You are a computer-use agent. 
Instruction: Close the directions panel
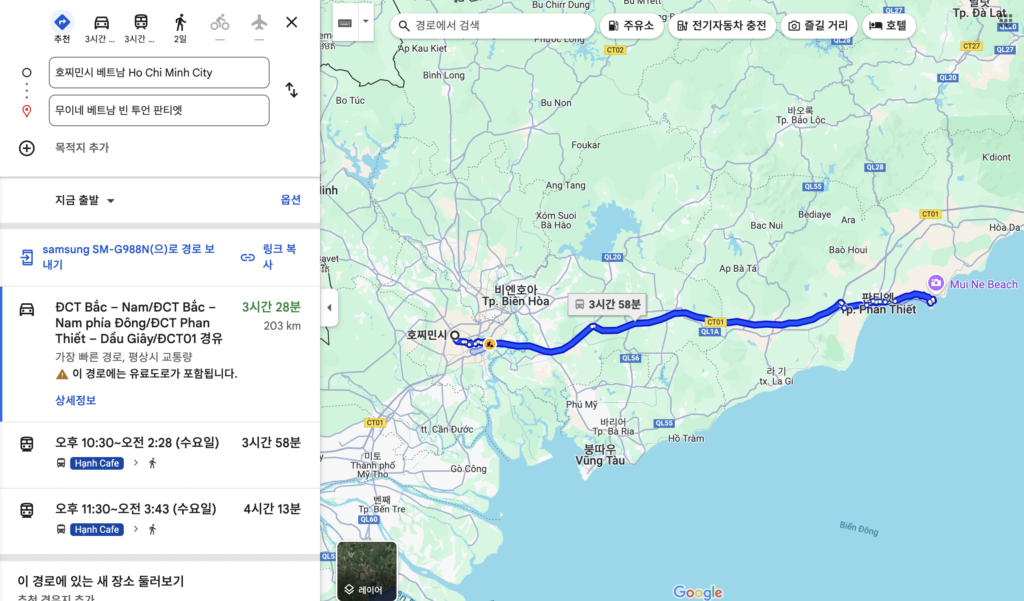pos(292,22)
